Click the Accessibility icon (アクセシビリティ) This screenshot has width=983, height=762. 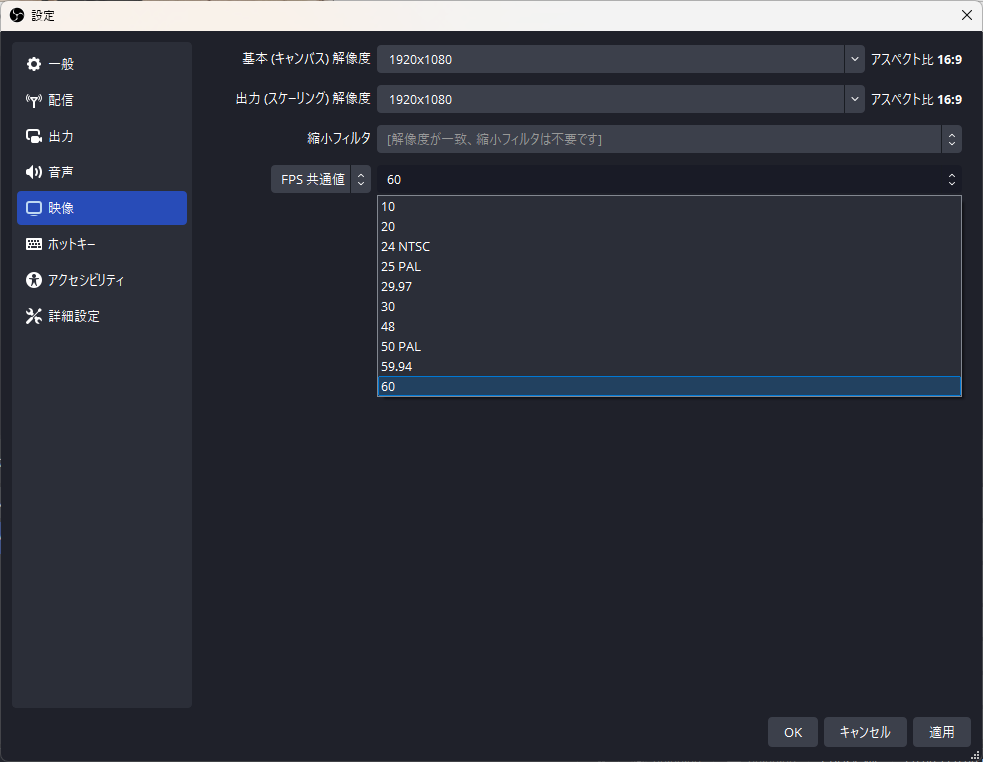[x=34, y=280]
